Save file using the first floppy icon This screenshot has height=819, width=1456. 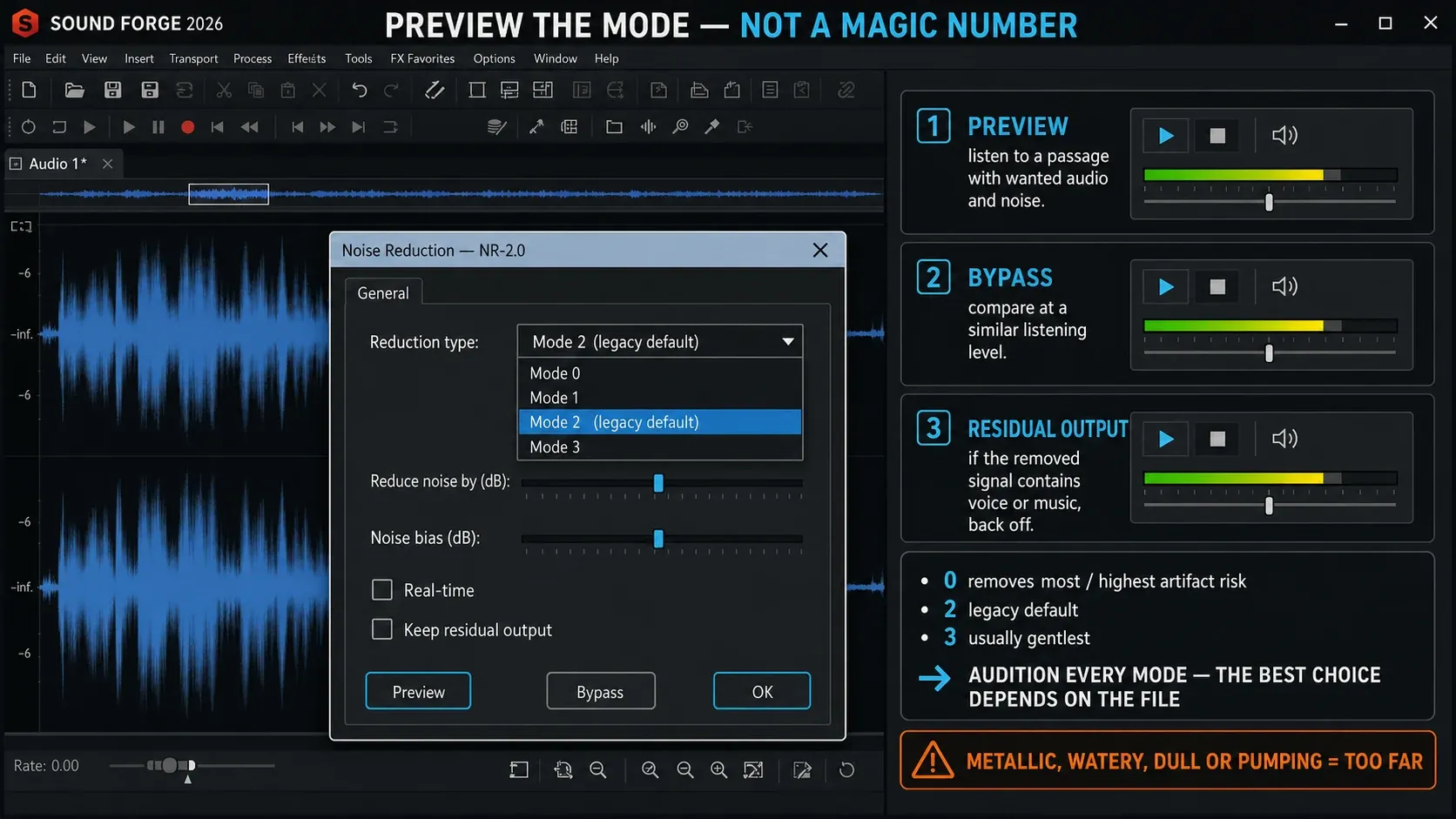click(112, 90)
